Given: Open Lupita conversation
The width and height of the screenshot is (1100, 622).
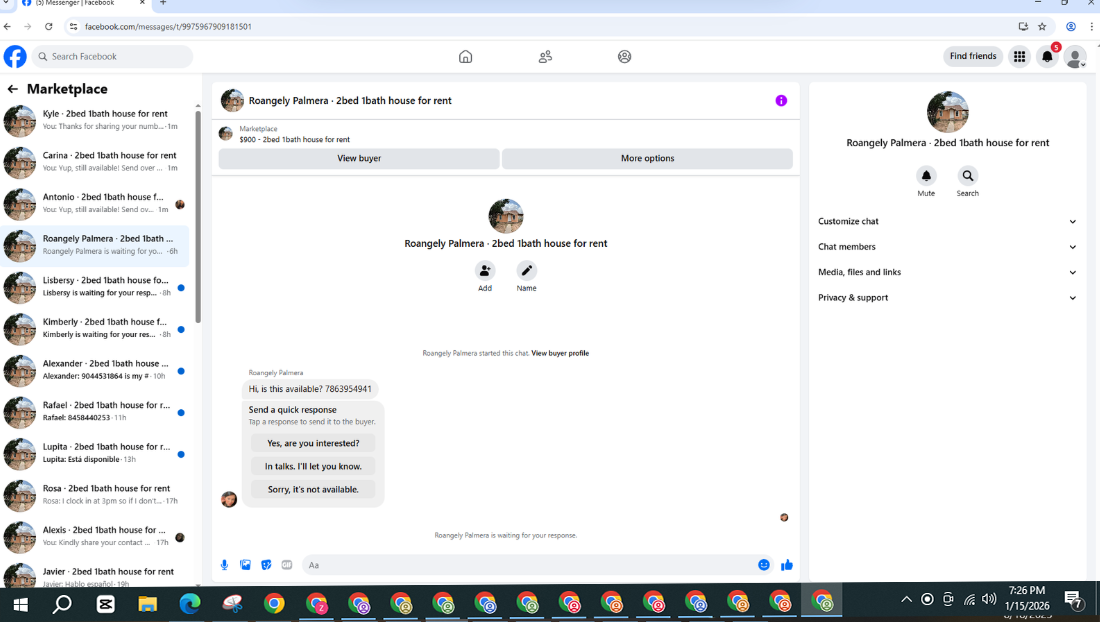Looking at the screenshot, I should click(95, 454).
